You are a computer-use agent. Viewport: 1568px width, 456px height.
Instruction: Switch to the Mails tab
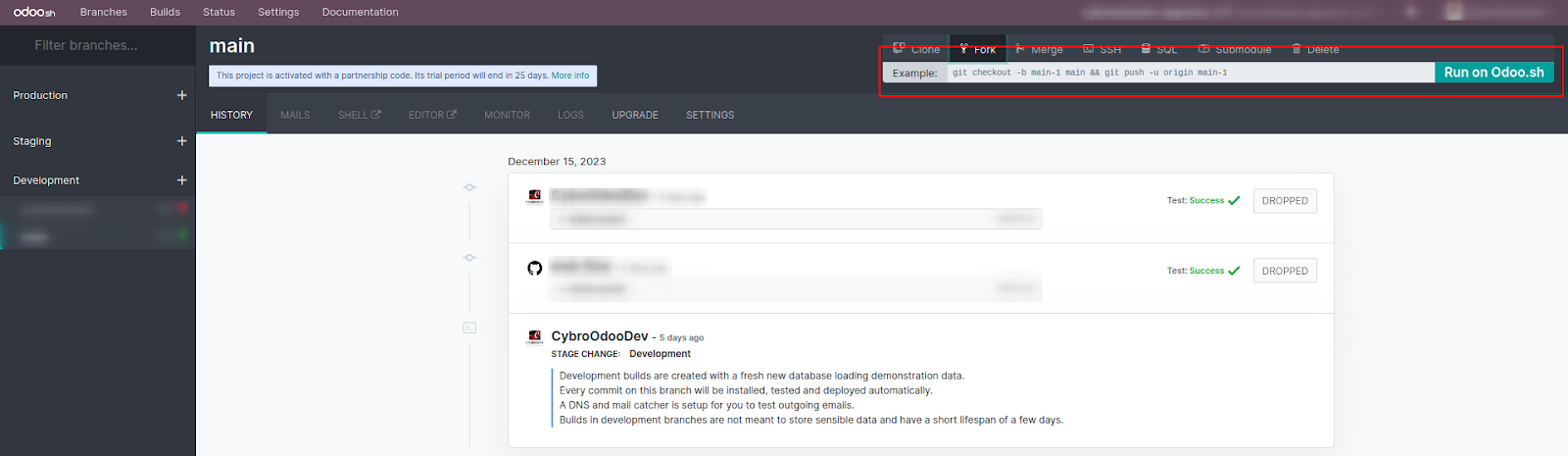[x=295, y=115]
